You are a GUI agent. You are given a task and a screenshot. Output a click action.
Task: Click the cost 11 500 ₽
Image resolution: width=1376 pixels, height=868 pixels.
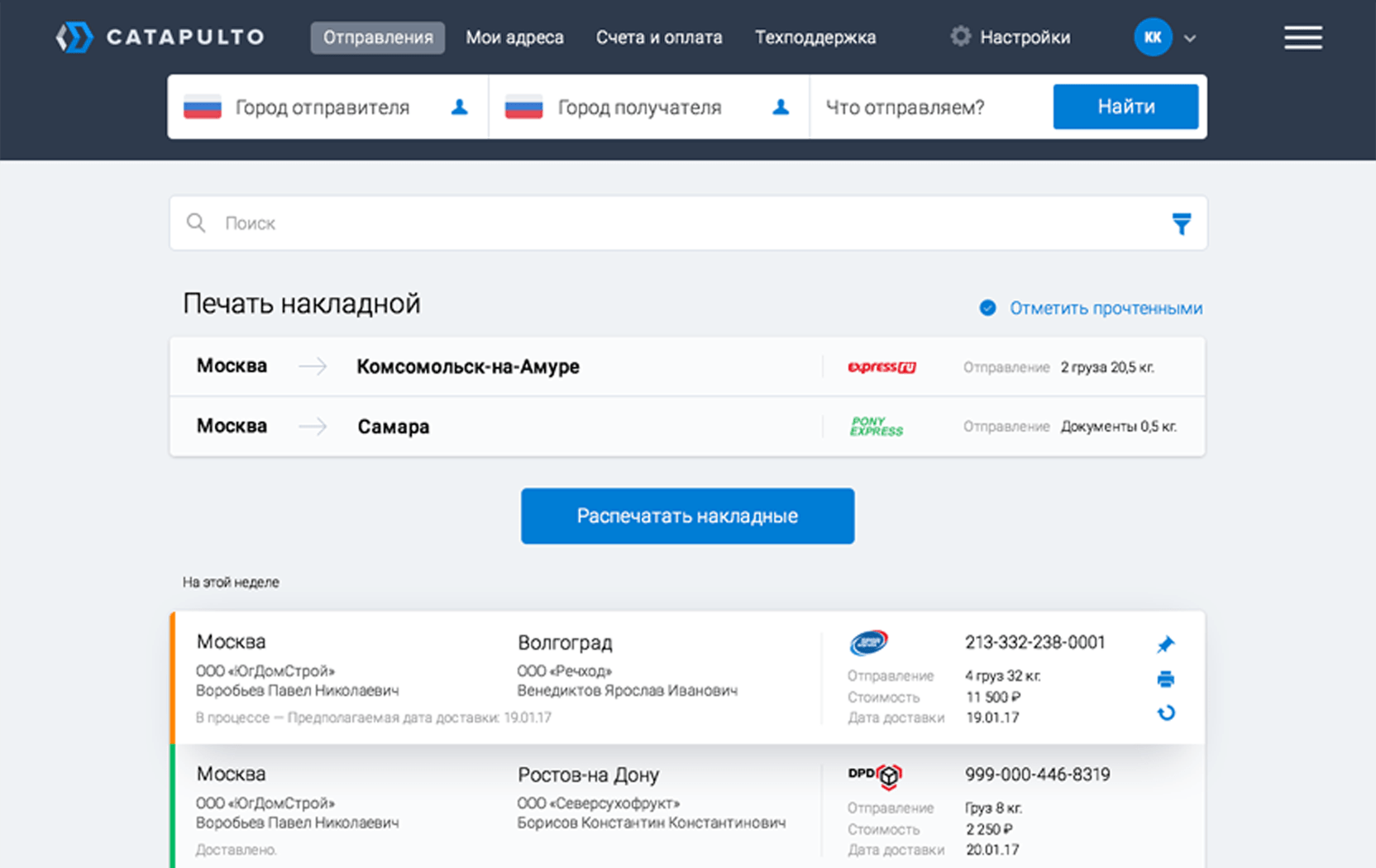993,697
